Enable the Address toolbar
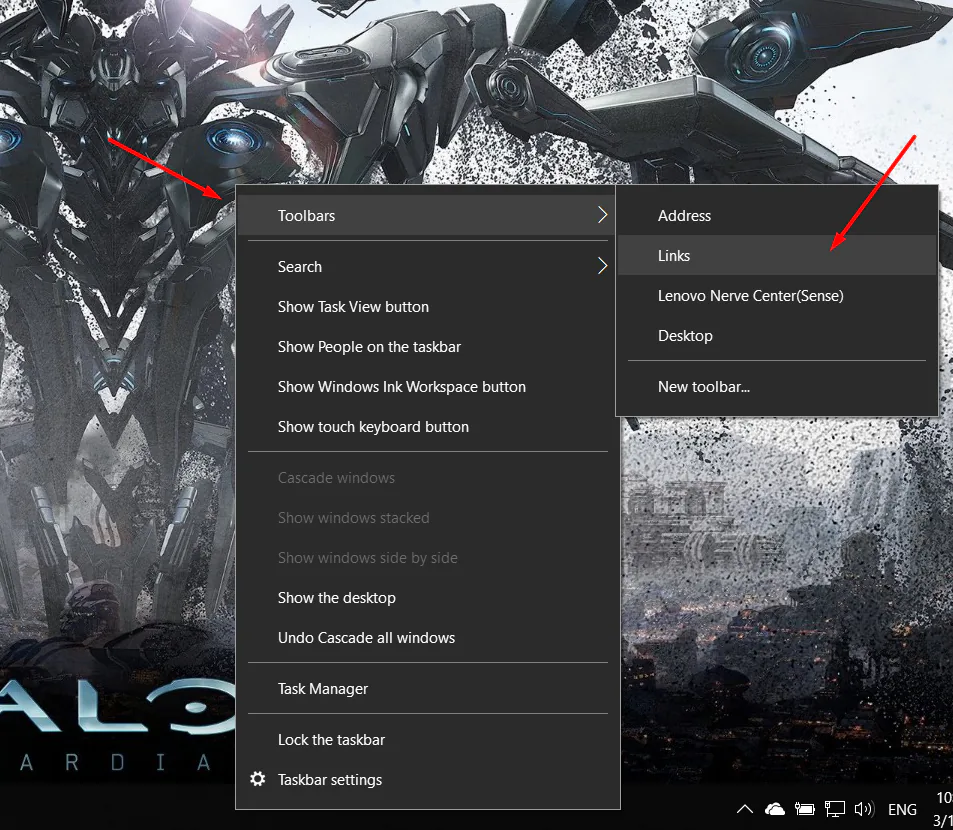Image resolution: width=953 pixels, height=830 pixels. (777, 215)
